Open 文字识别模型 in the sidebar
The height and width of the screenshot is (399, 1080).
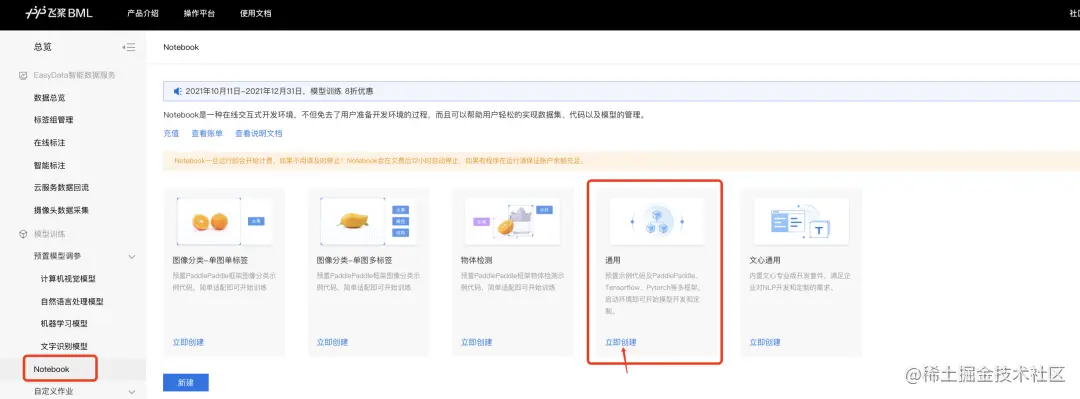pyautogui.click(x=64, y=346)
